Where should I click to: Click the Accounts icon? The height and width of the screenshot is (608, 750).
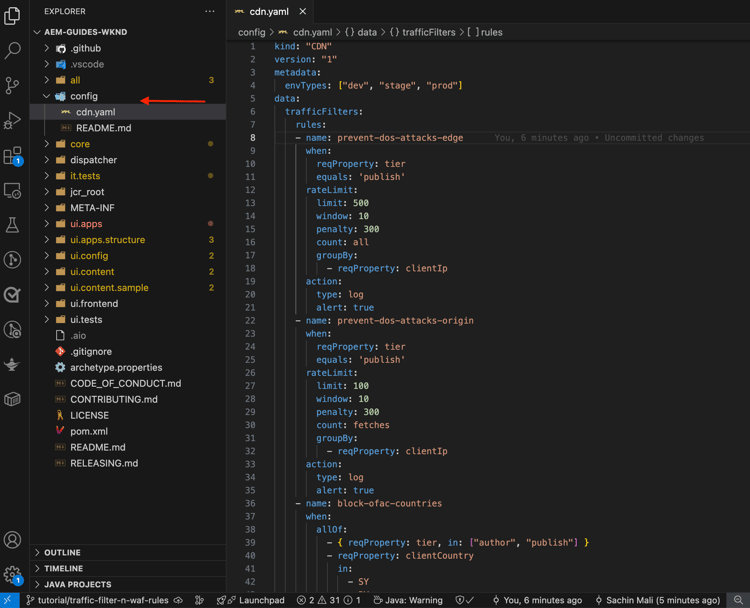tap(13, 540)
